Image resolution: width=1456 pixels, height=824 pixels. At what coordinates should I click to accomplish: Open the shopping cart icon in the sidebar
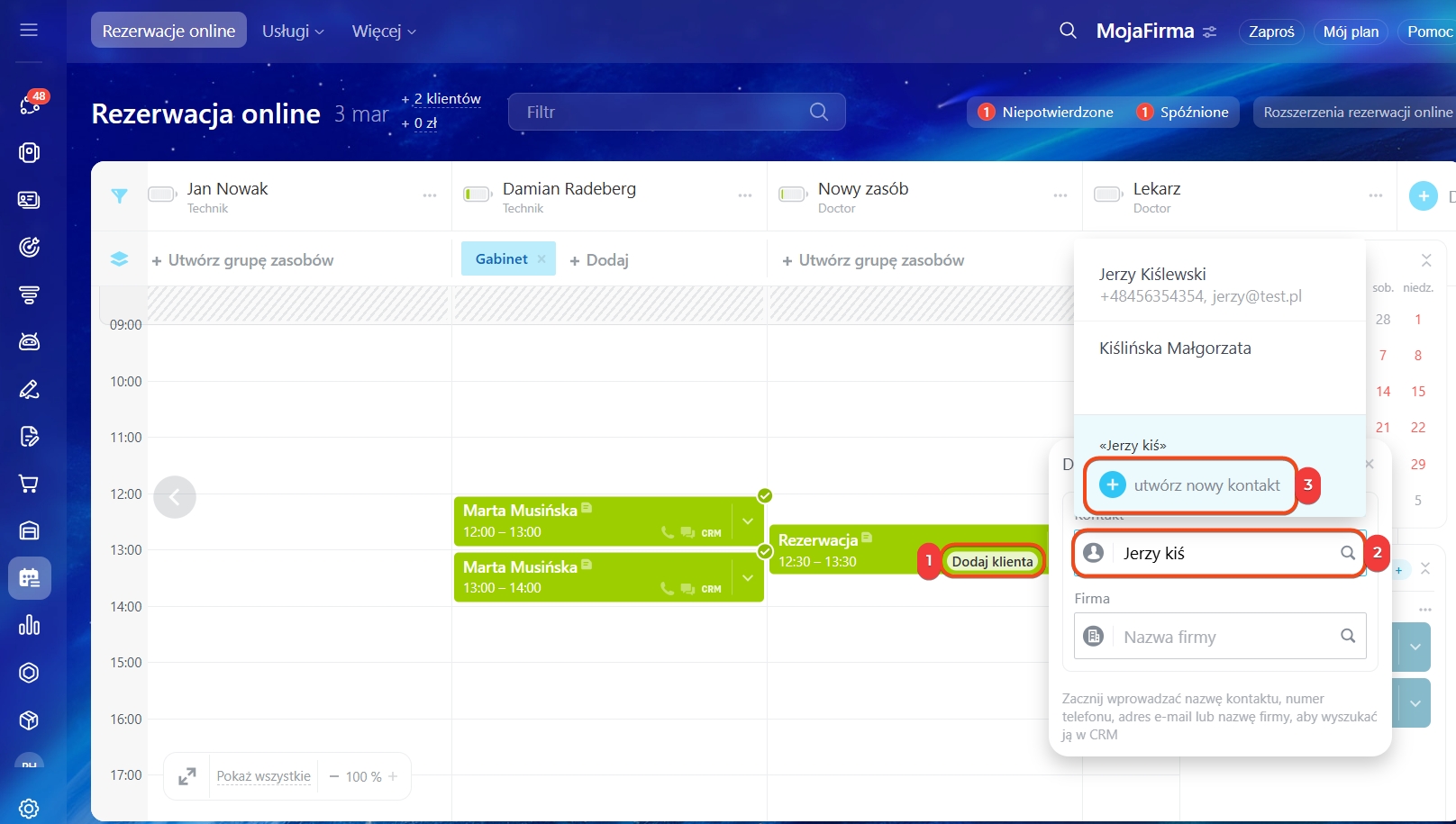coord(29,484)
